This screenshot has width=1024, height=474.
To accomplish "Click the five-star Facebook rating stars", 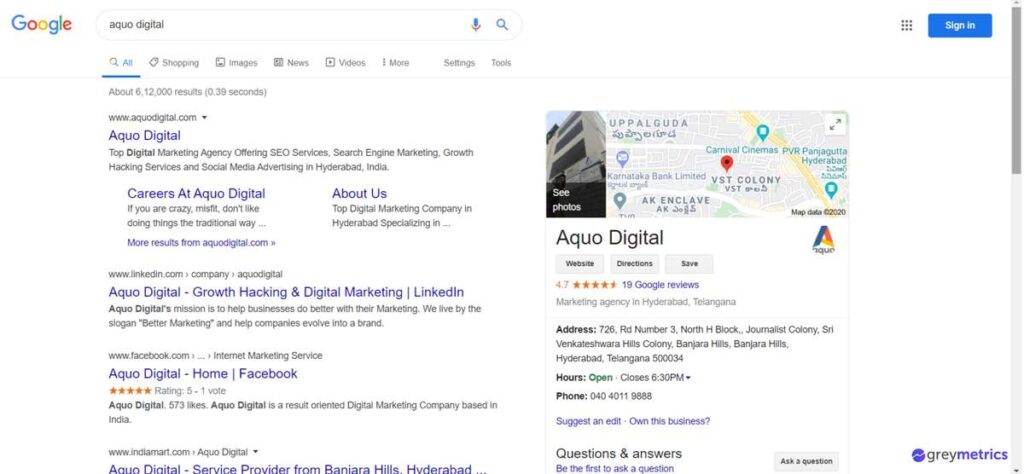I will tap(130, 390).
